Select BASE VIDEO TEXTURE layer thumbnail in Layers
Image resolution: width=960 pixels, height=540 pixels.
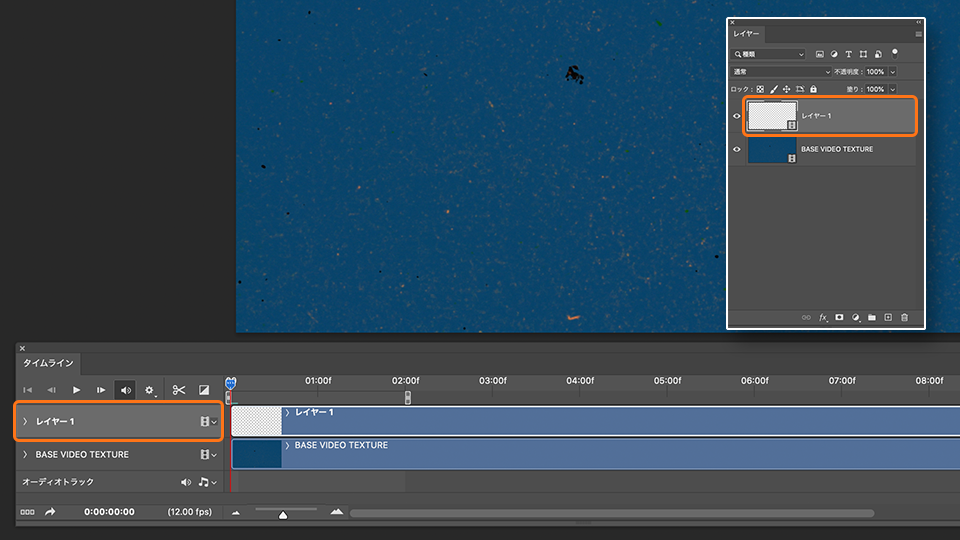tap(771, 150)
